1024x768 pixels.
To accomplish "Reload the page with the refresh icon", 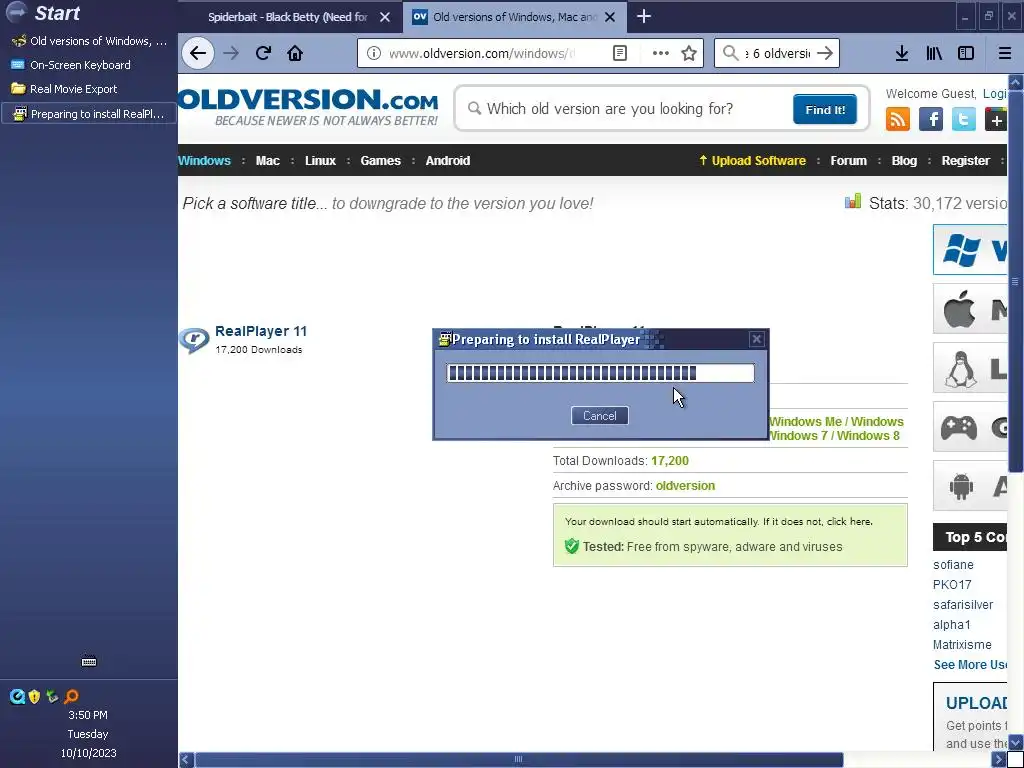I will pos(263,53).
